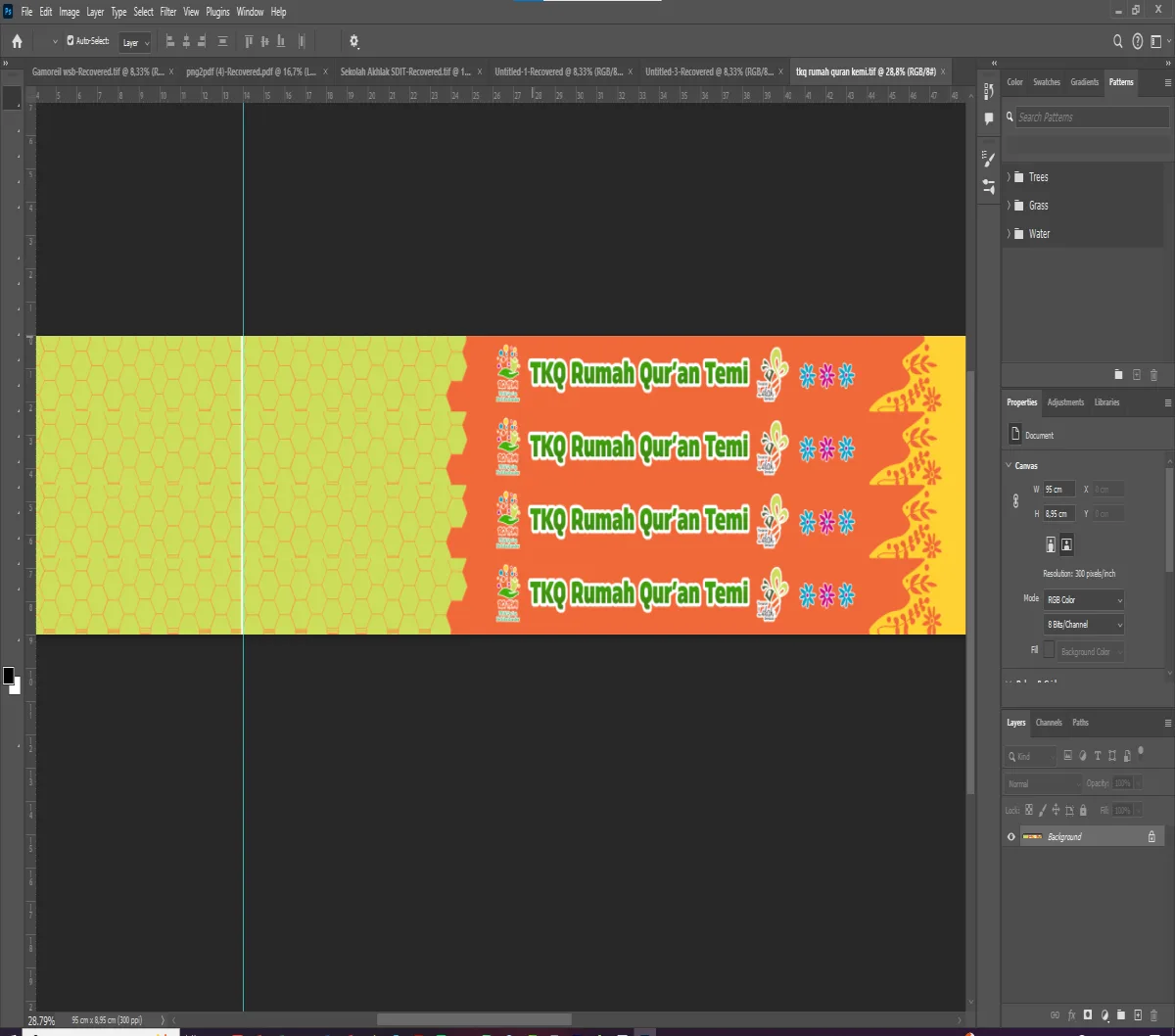Open the options bar settings gear
1175x1036 pixels.
[x=354, y=42]
